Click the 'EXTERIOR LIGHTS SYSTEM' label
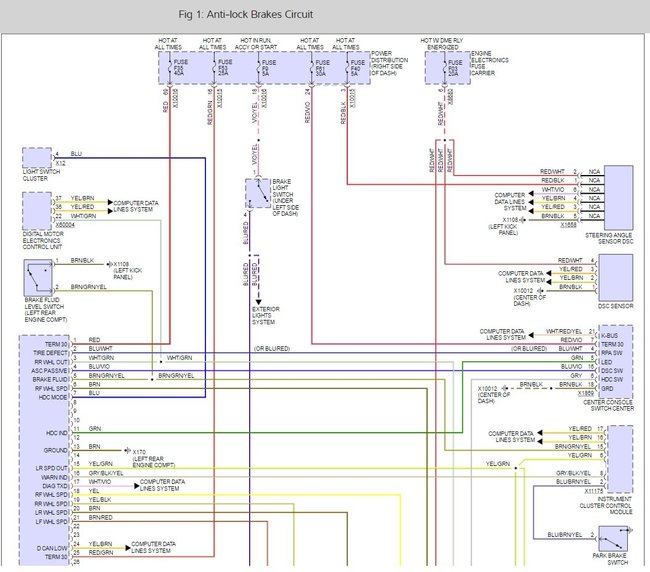The image size is (650, 572). point(266,315)
